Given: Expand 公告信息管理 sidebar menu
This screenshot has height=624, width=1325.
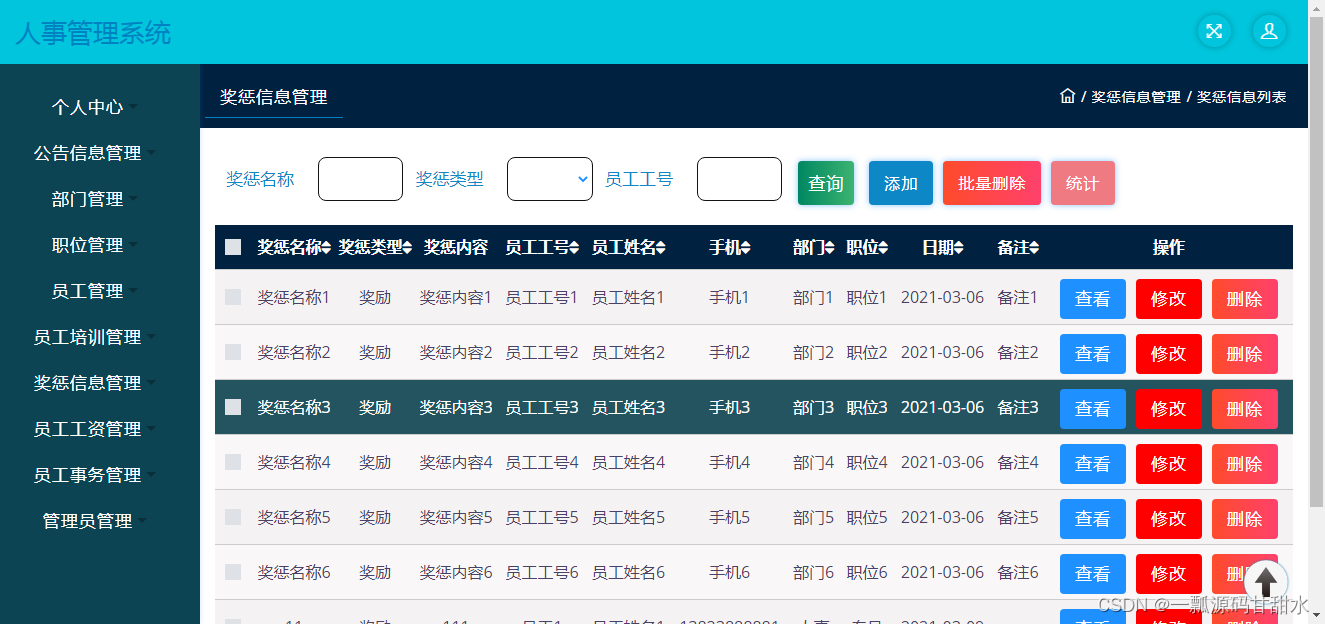Looking at the screenshot, I should (95, 153).
